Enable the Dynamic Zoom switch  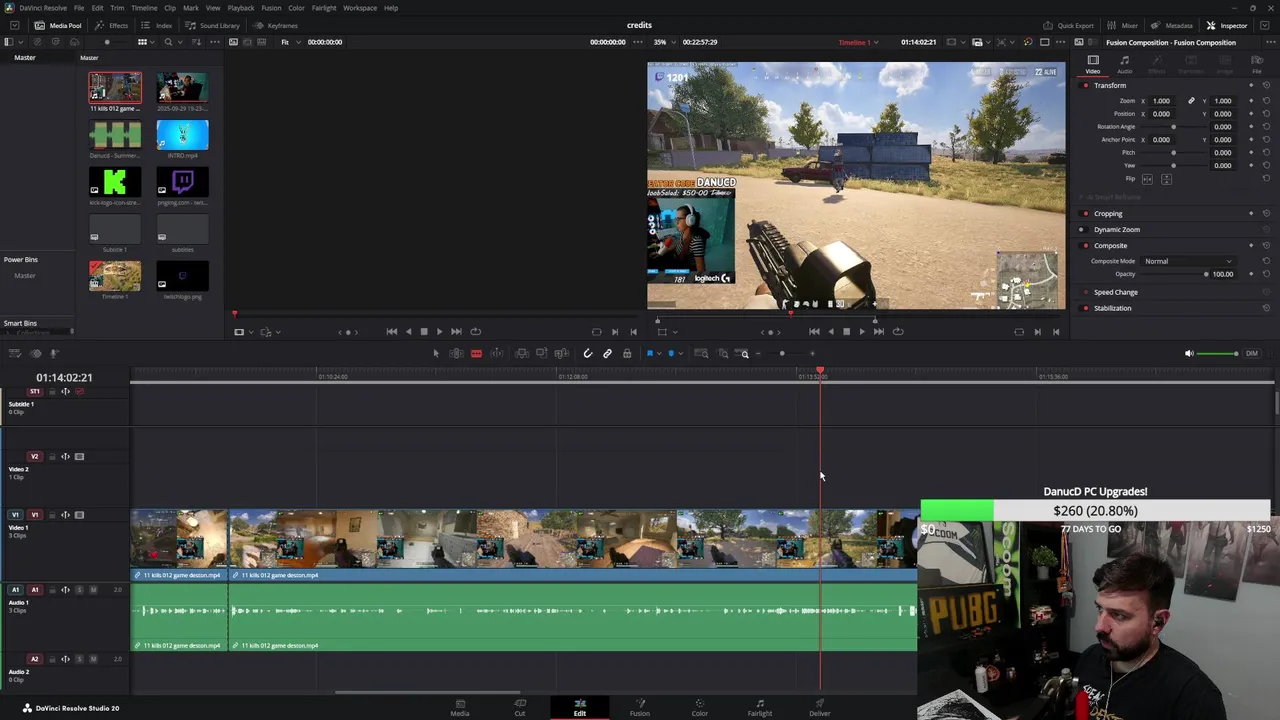pos(1086,229)
